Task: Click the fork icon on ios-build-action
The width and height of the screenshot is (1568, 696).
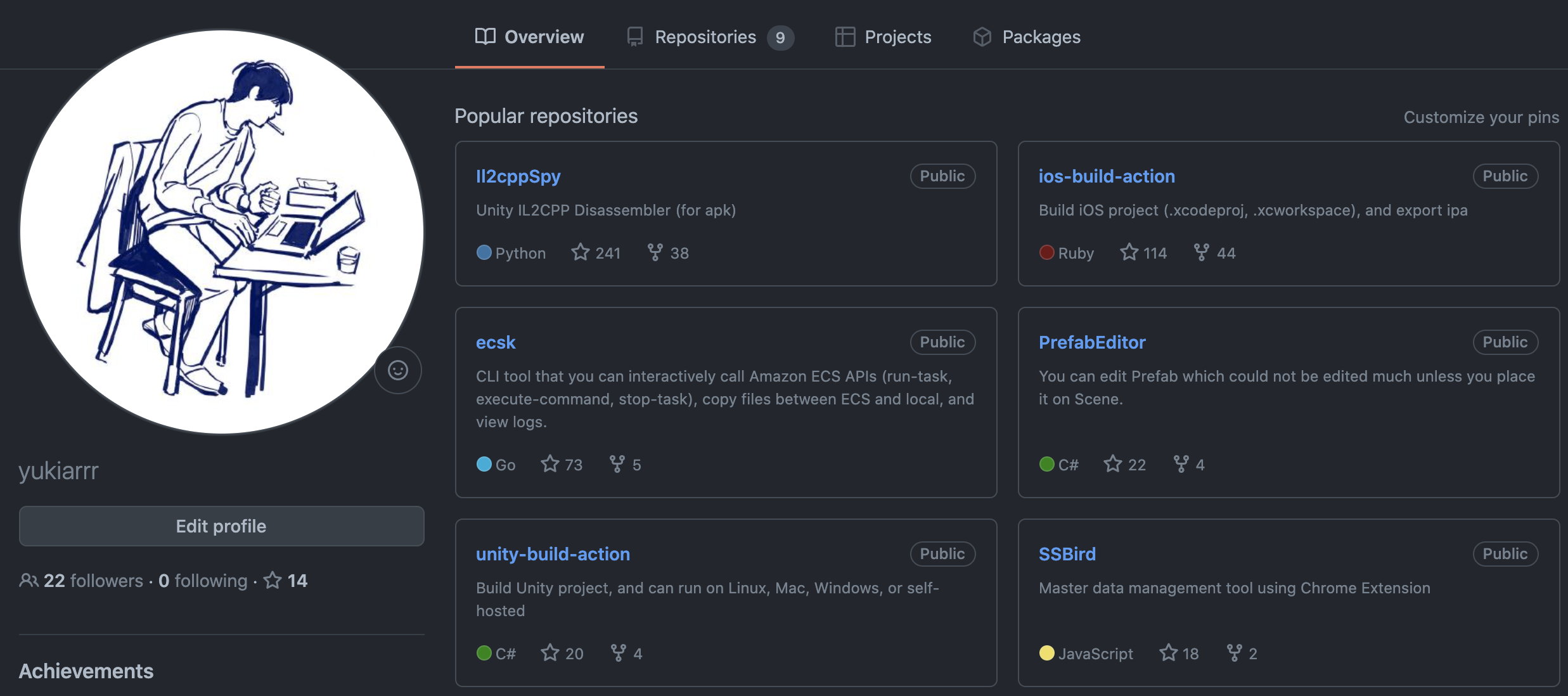Action: [x=1202, y=252]
